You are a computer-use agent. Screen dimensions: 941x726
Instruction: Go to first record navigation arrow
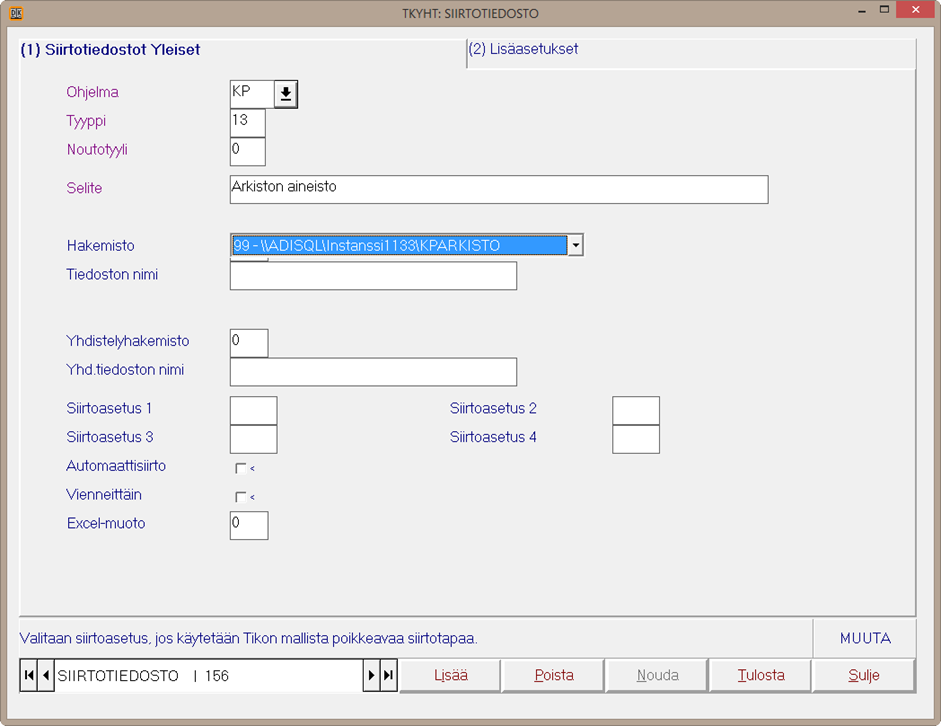tap(28, 676)
